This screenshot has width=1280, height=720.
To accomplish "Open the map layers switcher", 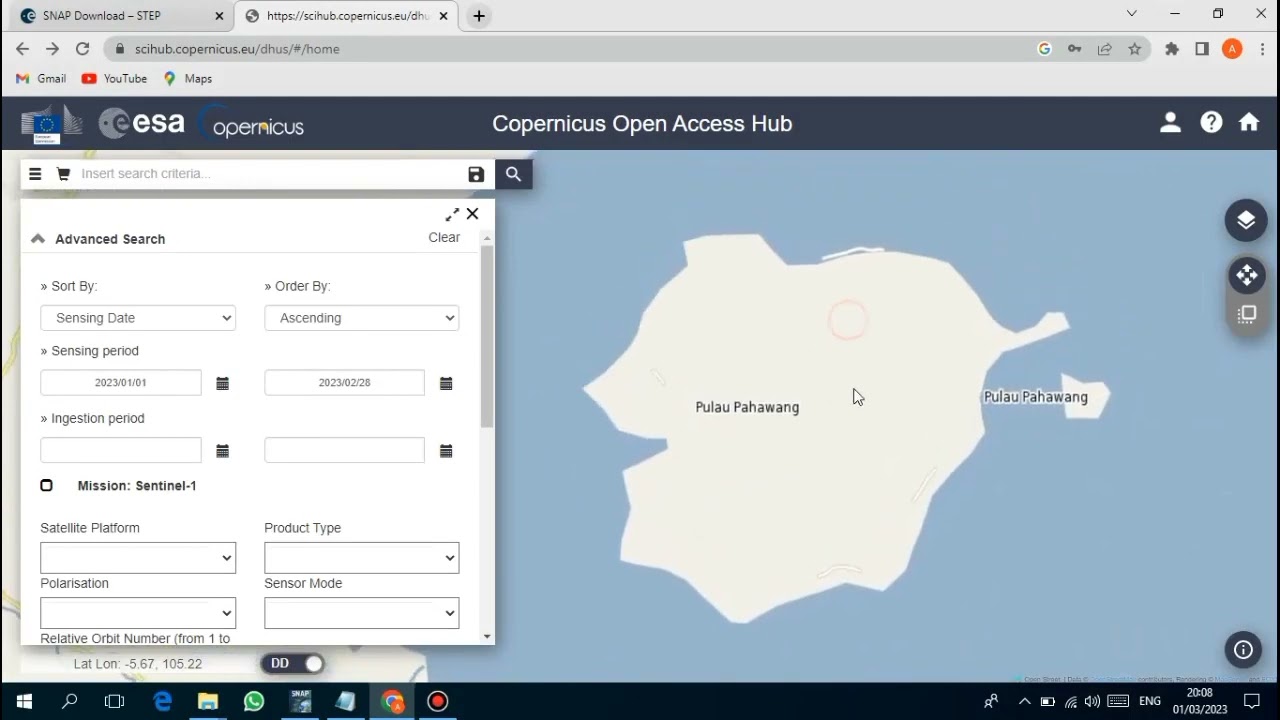I will click(x=1246, y=220).
